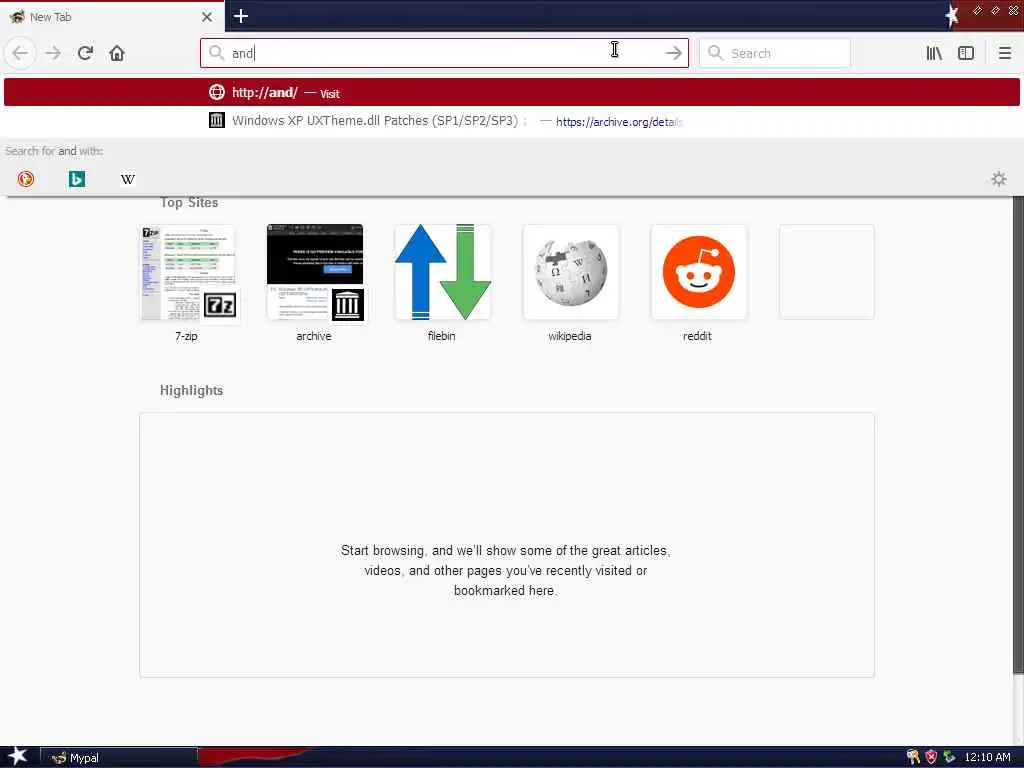Click the Highlights section heading
1024x768 pixels.
tap(191, 391)
